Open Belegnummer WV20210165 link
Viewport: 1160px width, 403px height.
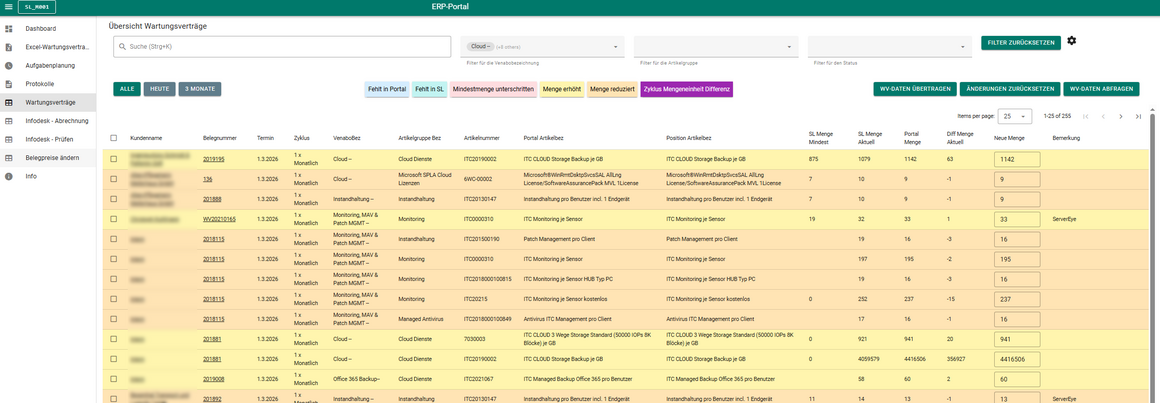click(x=219, y=218)
